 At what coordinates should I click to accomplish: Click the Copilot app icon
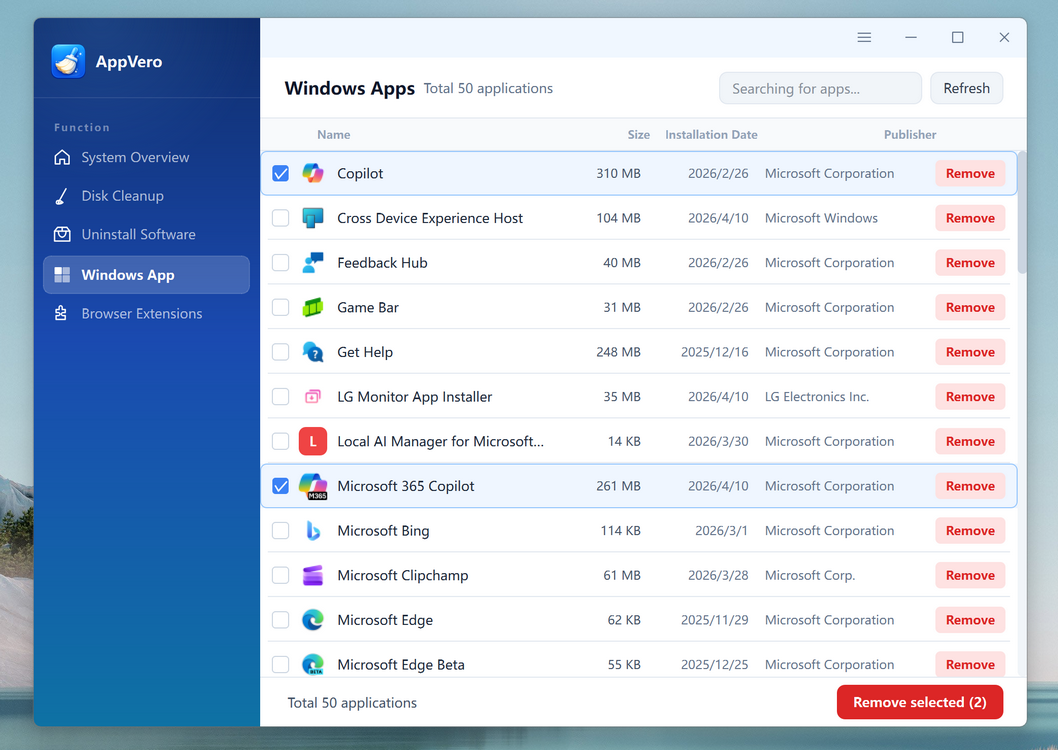[313, 173]
